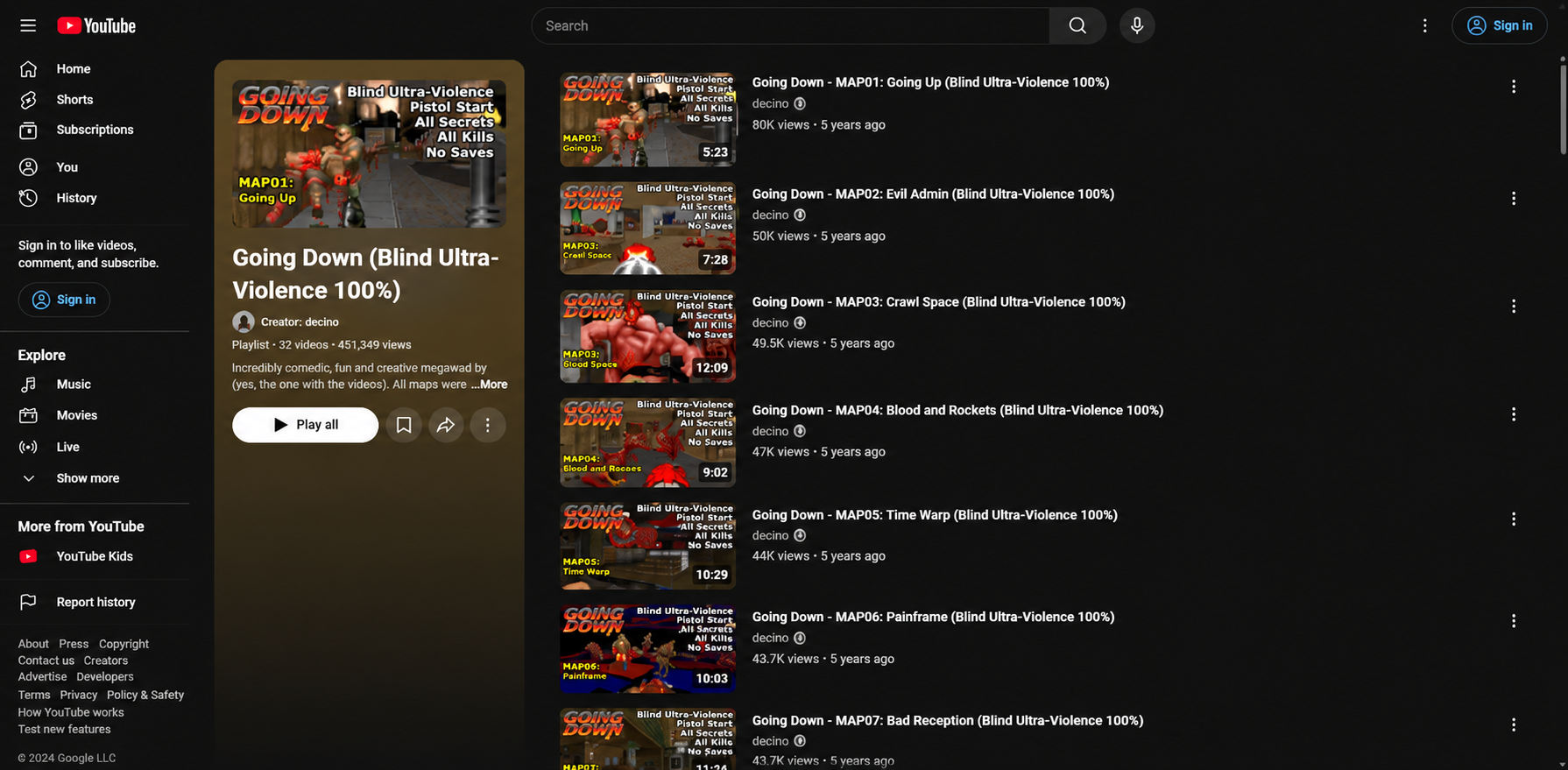Image resolution: width=1568 pixels, height=770 pixels.
Task: Open playlist more options menu
Action: click(x=488, y=425)
